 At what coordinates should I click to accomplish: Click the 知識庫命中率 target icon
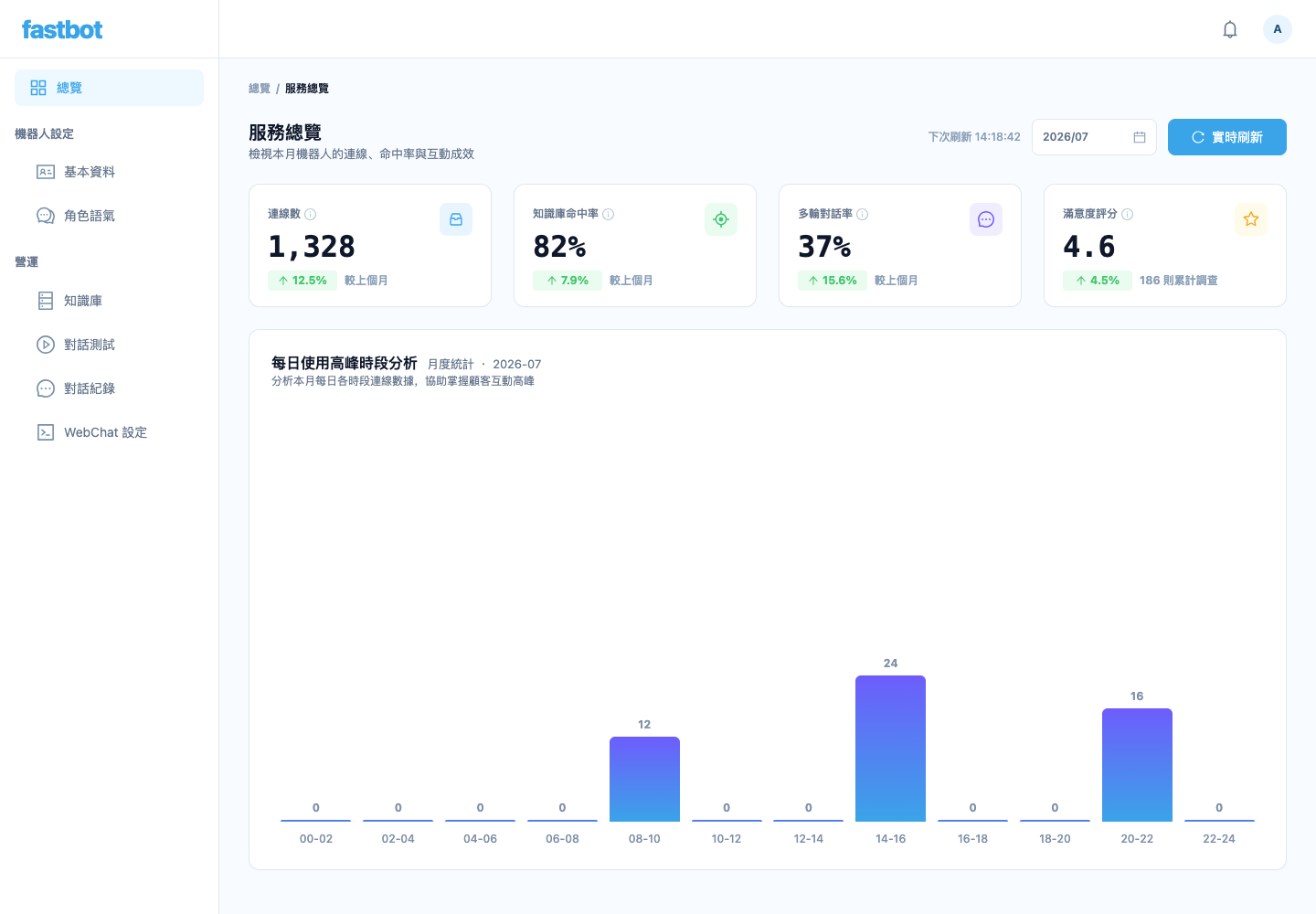tap(721, 219)
